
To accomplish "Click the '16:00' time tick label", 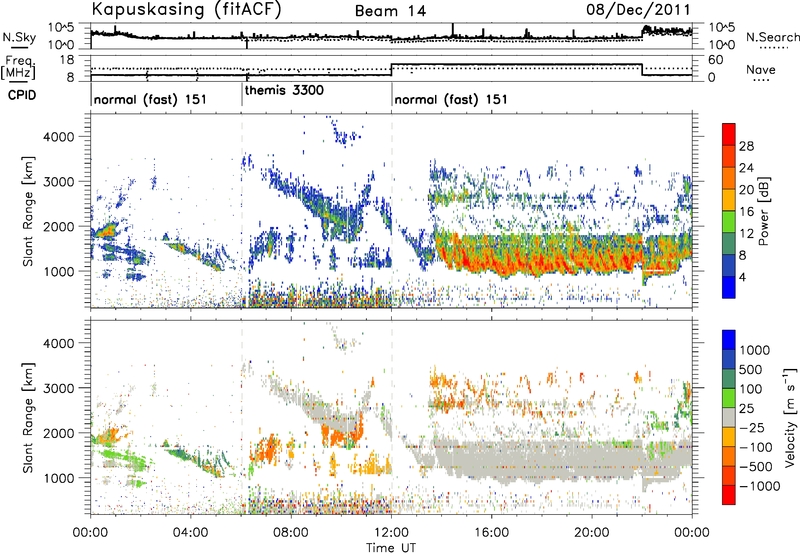I will pos(491,533).
